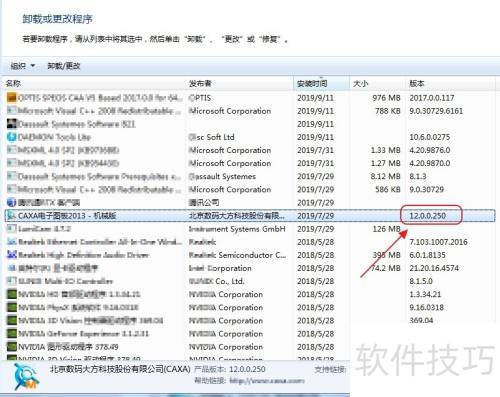Click the OPTIS SPEOS CAA V5 program icon
Viewport: 500px width, 397px height.
(12, 98)
